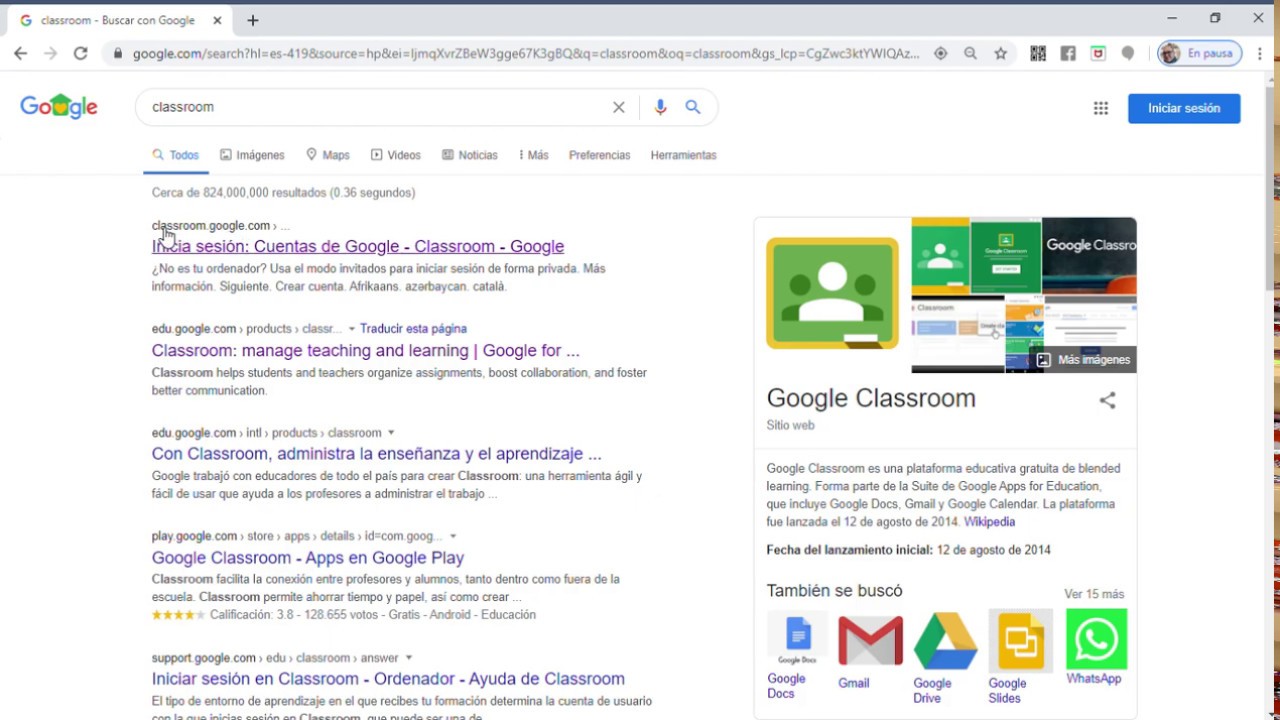Close the classroom browser tab

[x=217, y=20]
